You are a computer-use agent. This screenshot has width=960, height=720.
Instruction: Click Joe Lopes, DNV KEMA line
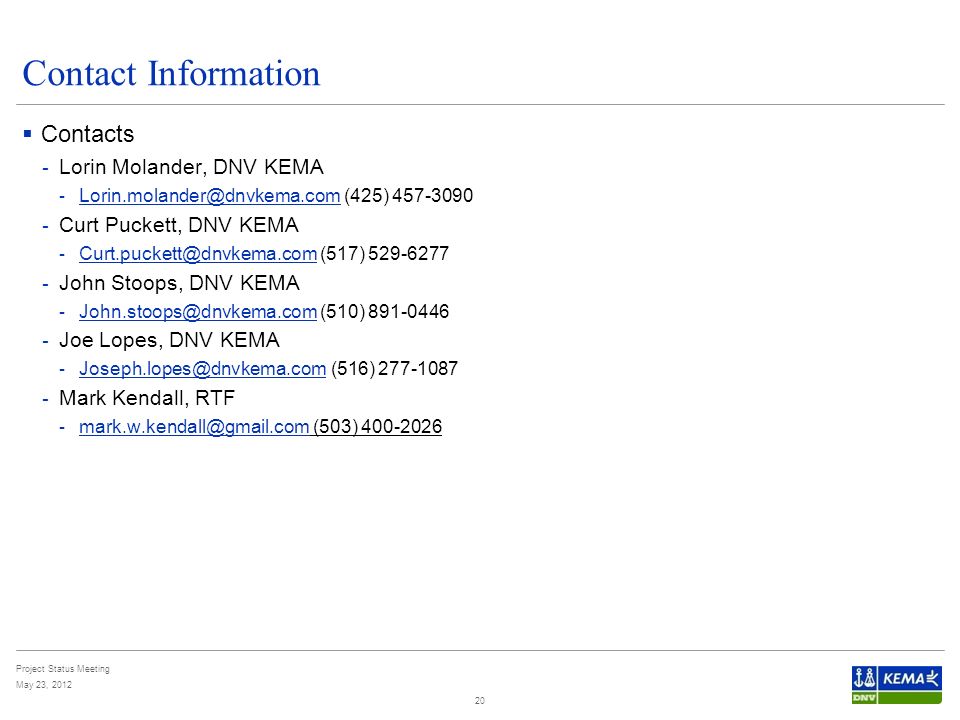(x=169, y=340)
